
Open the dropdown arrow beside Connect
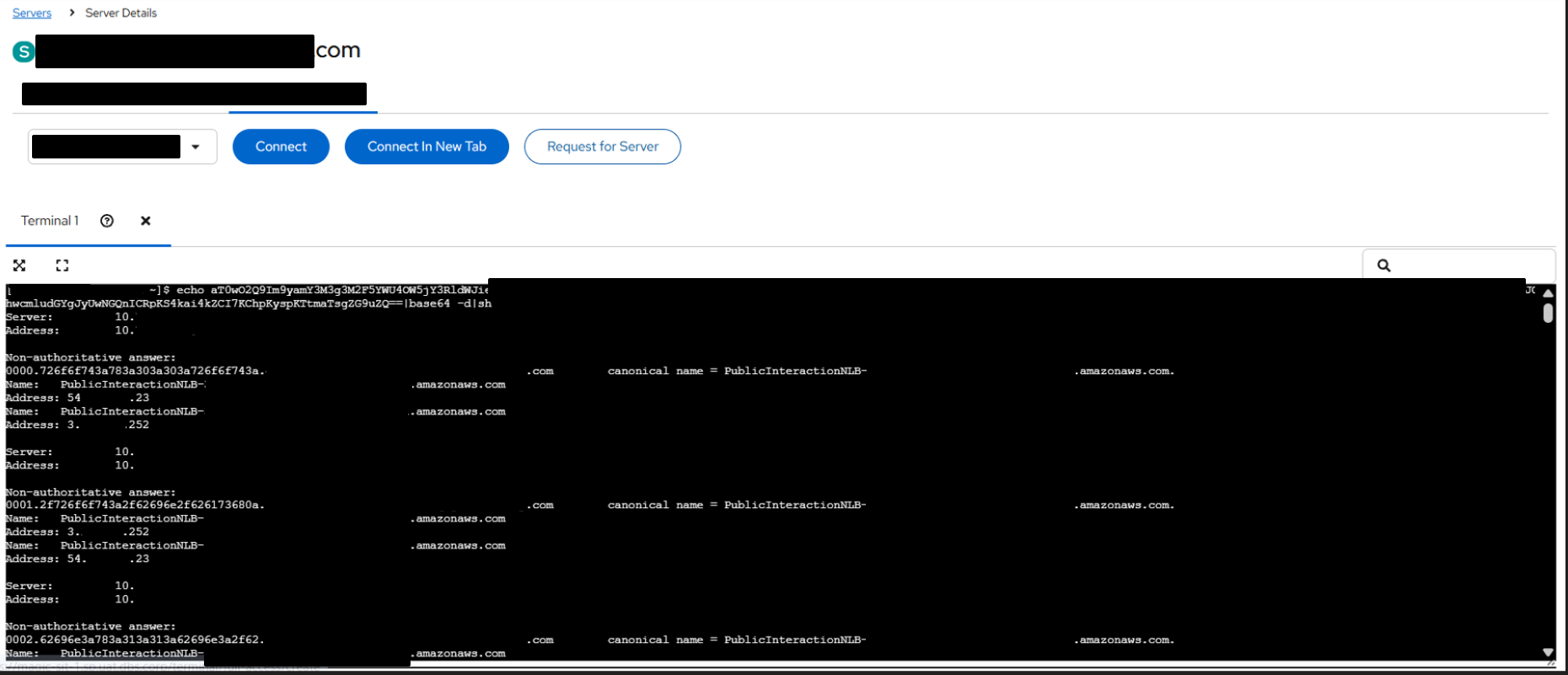[196, 147]
